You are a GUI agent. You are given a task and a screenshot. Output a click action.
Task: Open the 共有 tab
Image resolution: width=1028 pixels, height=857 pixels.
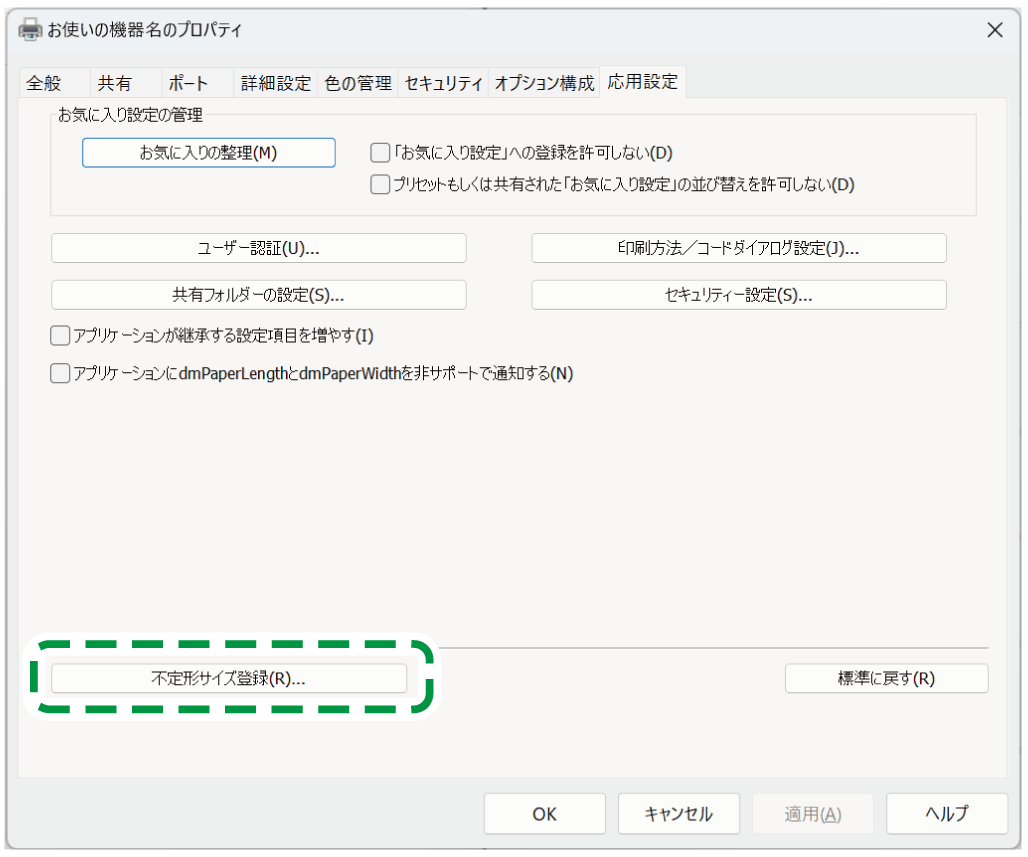tap(114, 84)
